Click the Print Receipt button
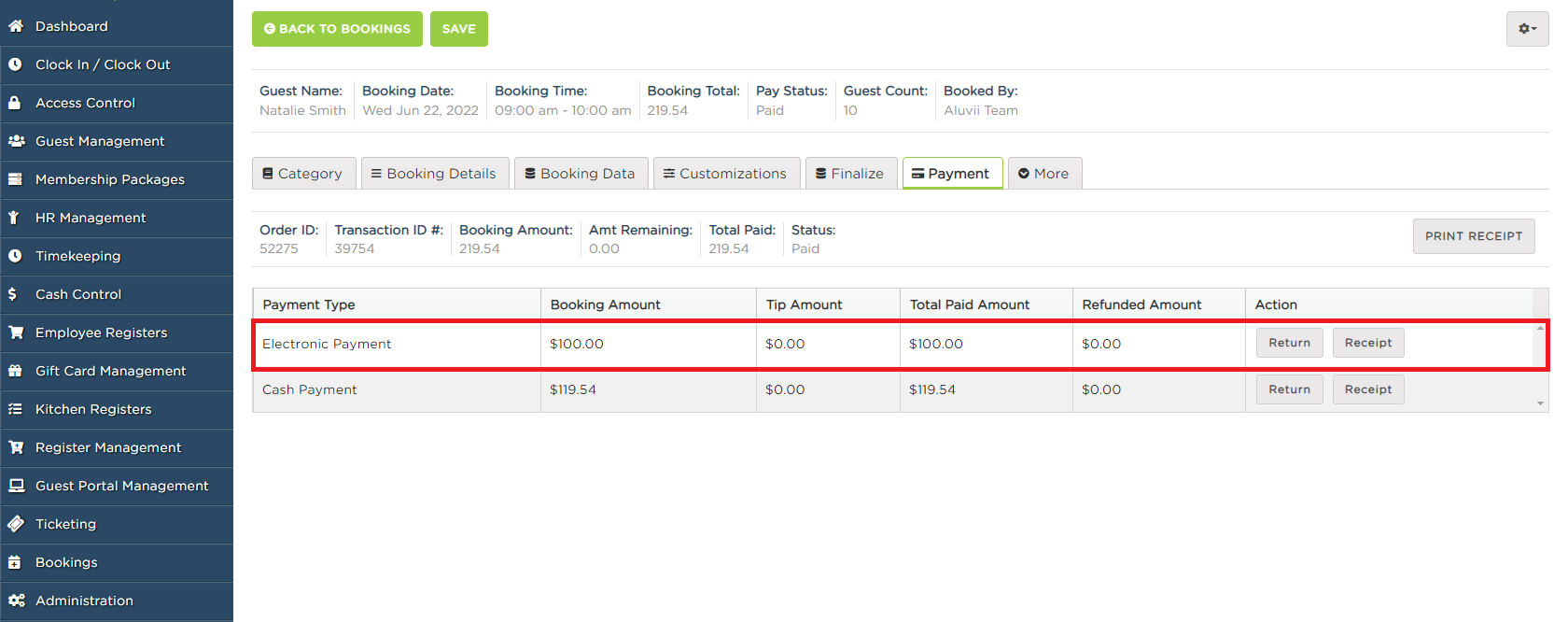The width and height of the screenshot is (1568, 622). tap(1474, 236)
